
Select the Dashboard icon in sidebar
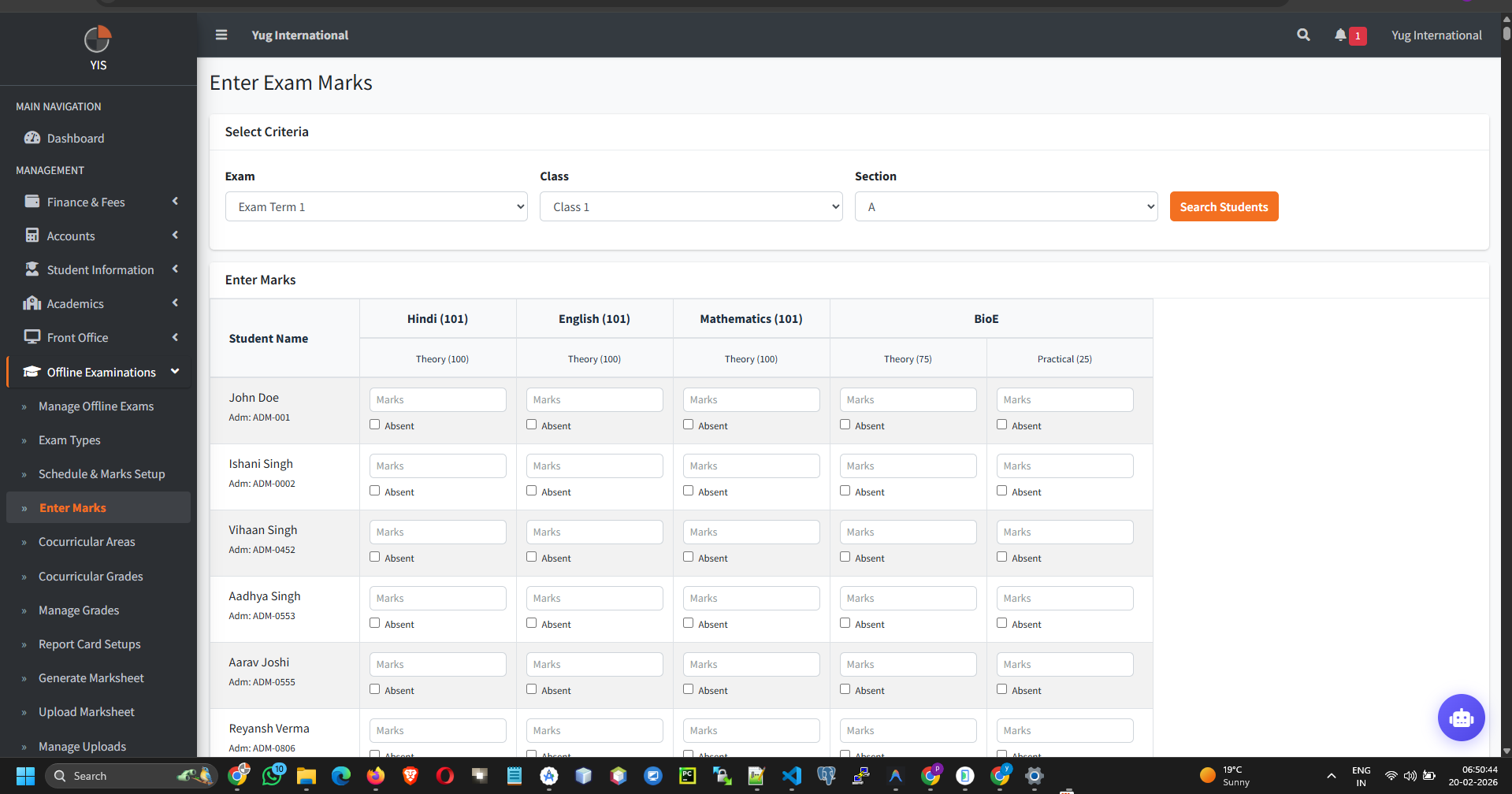(32, 138)
